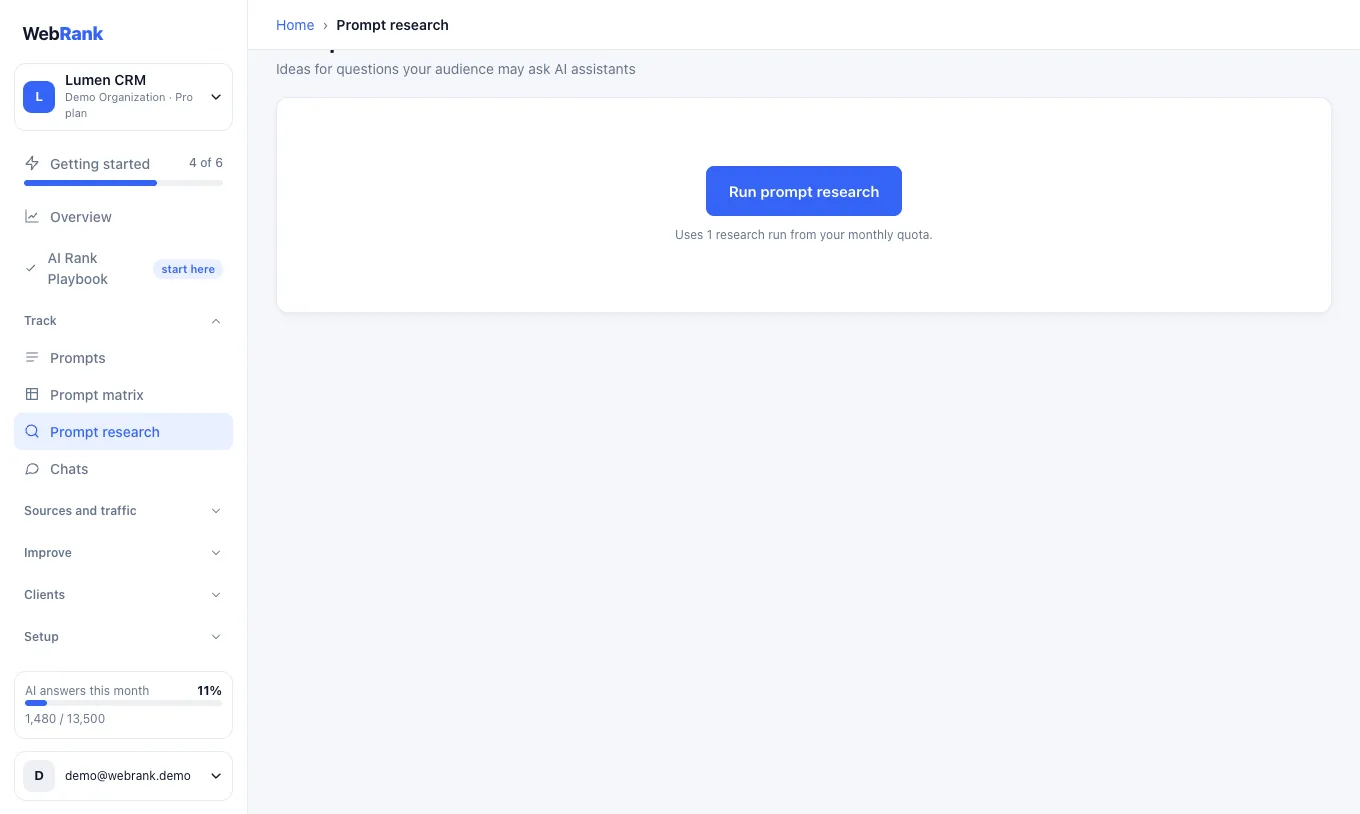The height and width of the screenshot is (814, 1360).
Task: Click the "AI answers this month" label
Action: point(87,691)
